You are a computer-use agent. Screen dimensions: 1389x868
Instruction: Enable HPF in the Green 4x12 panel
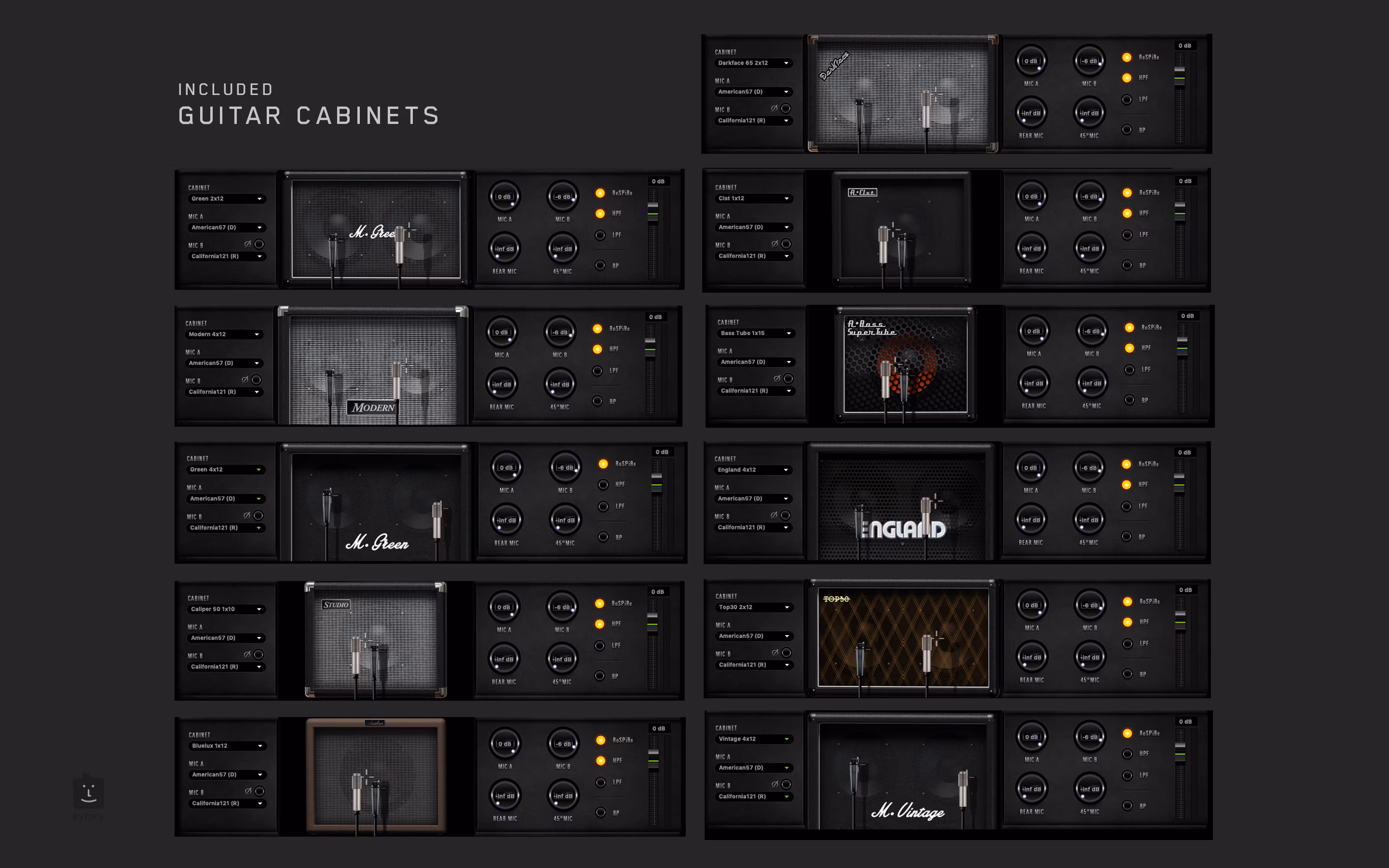603,485
